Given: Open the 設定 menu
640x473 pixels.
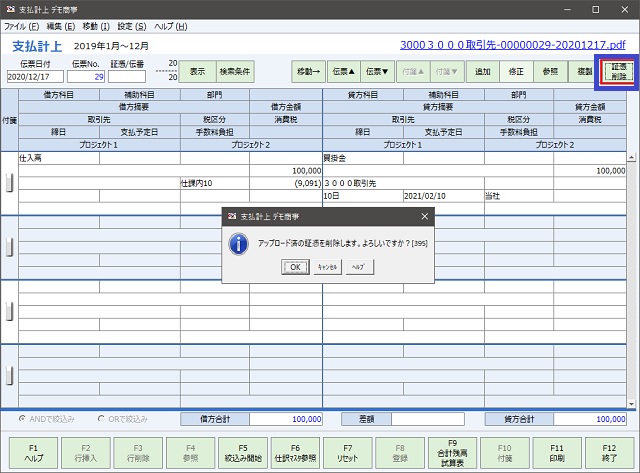Looking at the screenshot, I should (x=132, y=27).
